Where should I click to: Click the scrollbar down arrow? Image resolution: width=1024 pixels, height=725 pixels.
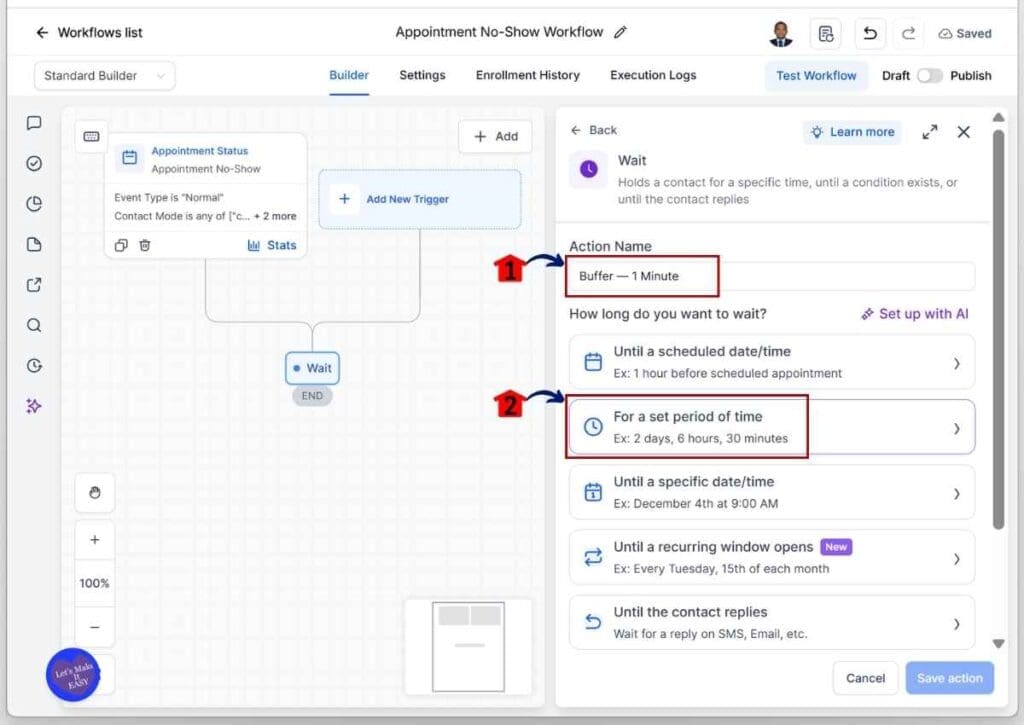(x=998, y=643)
